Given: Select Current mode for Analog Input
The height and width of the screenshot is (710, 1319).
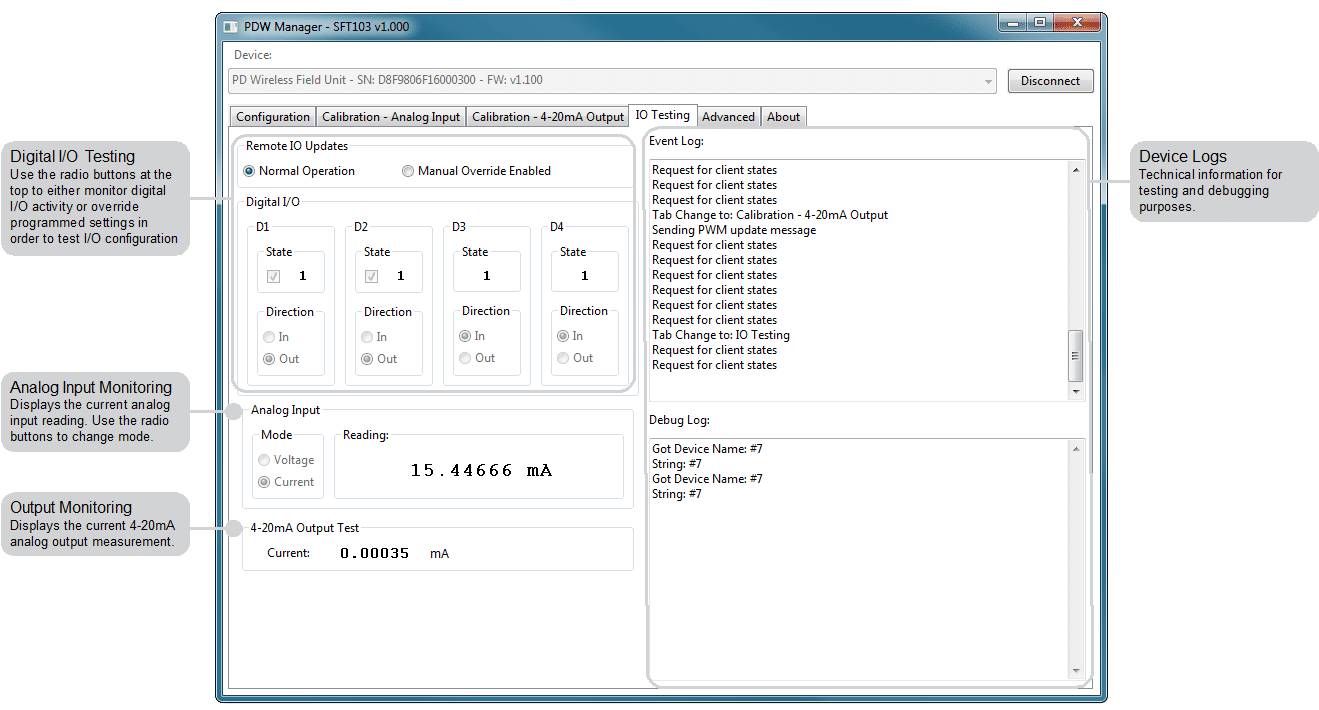Looking at the screenshot, I should pyautogui.click(x=286, y=482).
